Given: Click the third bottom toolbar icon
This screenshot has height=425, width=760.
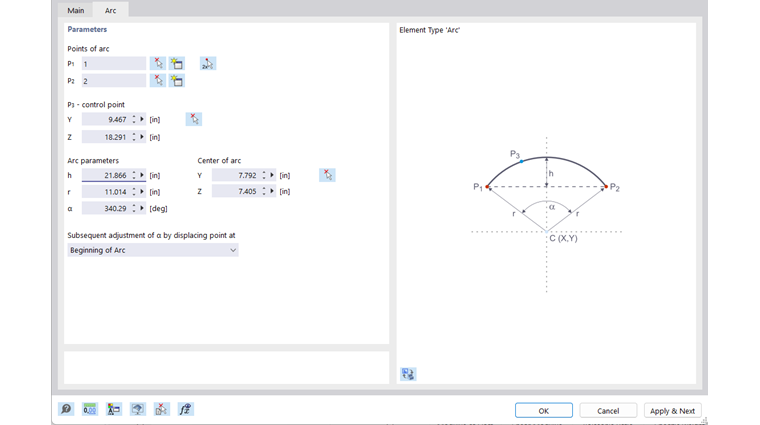Looking at the screenshot, I should [114, 409].
